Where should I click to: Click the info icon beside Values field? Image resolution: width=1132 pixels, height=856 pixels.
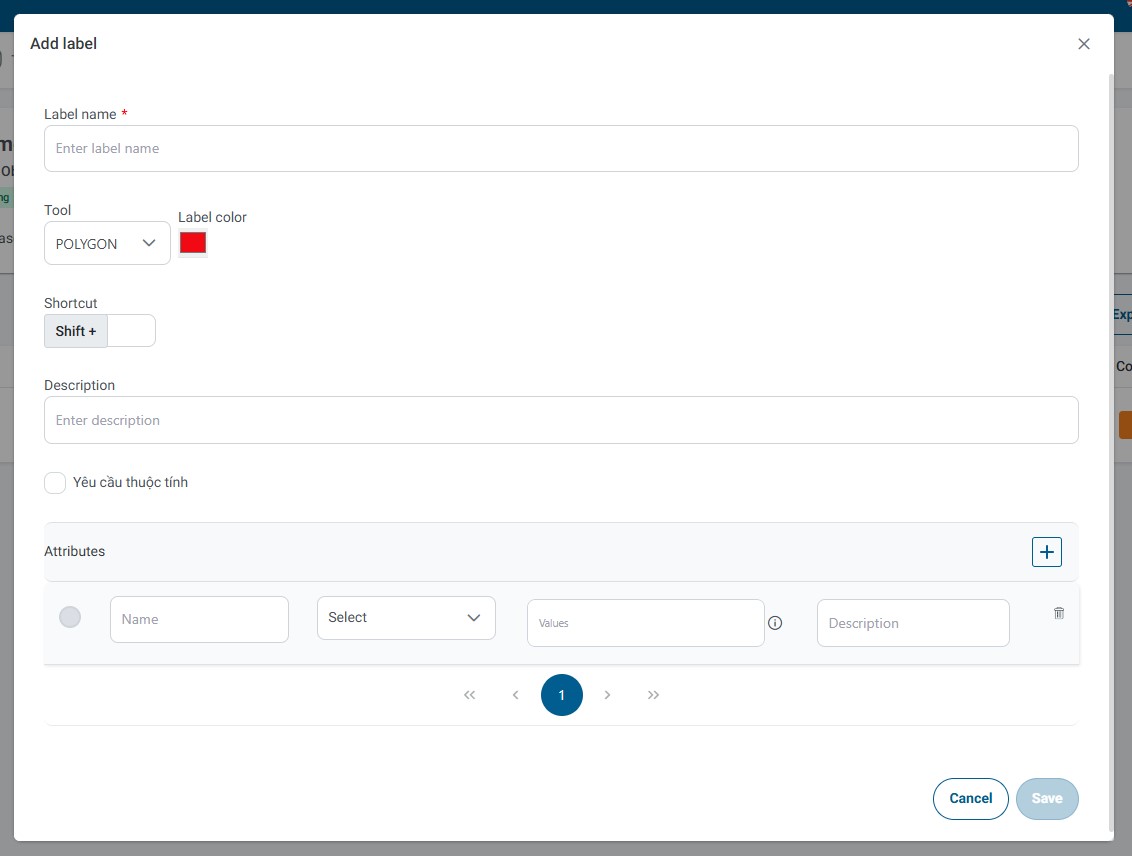tap(775, 623)
